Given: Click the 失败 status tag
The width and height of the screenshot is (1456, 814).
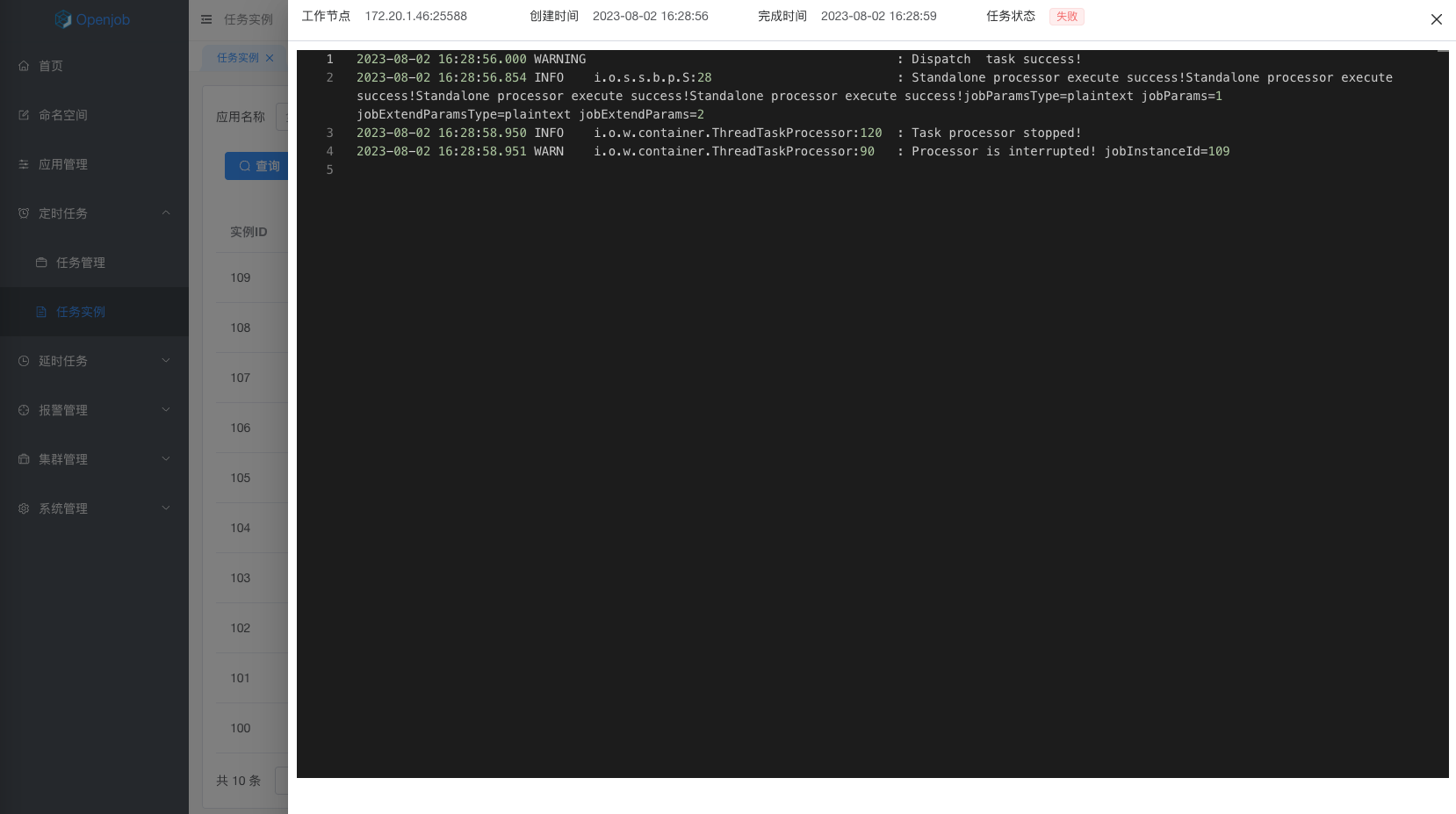Looking at the screenshot, I should pos(1067,17).
